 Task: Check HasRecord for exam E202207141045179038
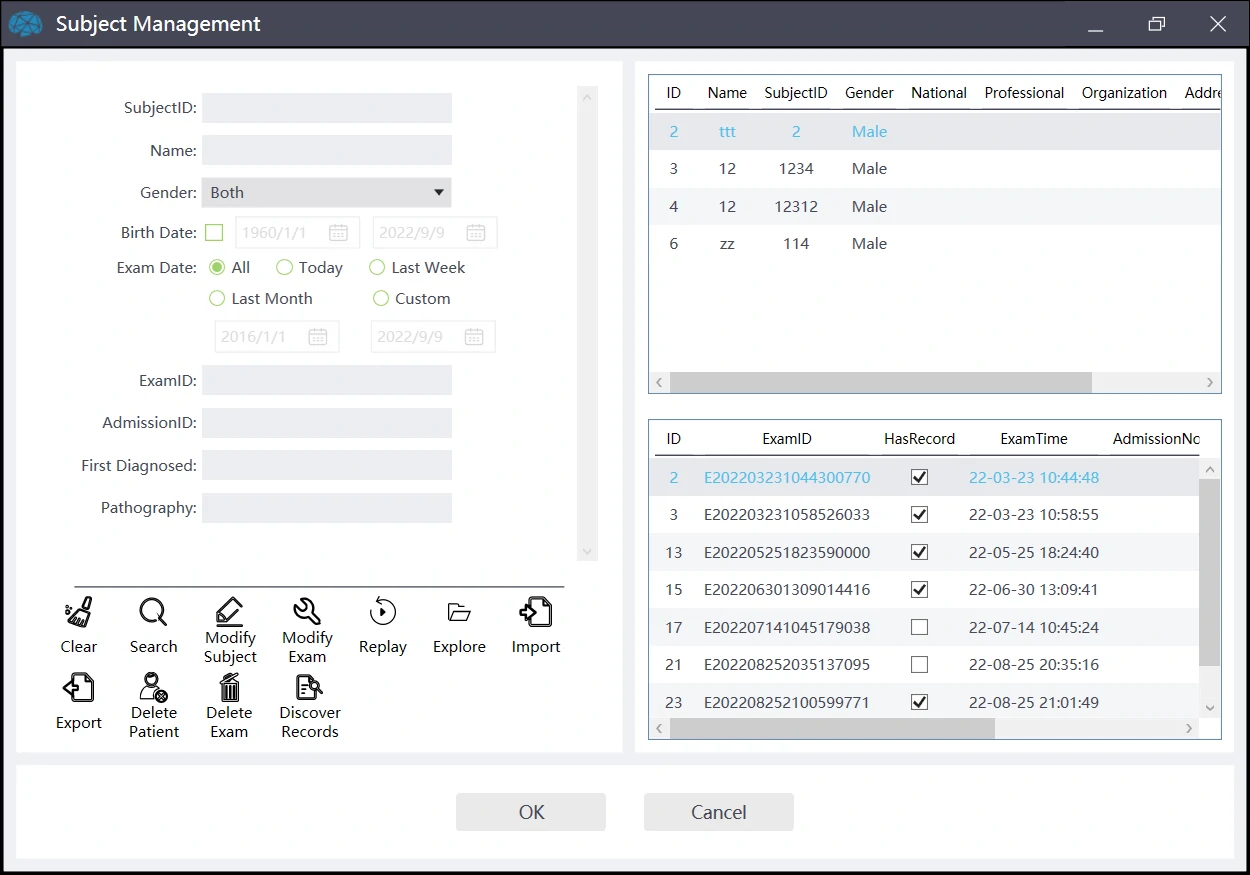[919, 628]
